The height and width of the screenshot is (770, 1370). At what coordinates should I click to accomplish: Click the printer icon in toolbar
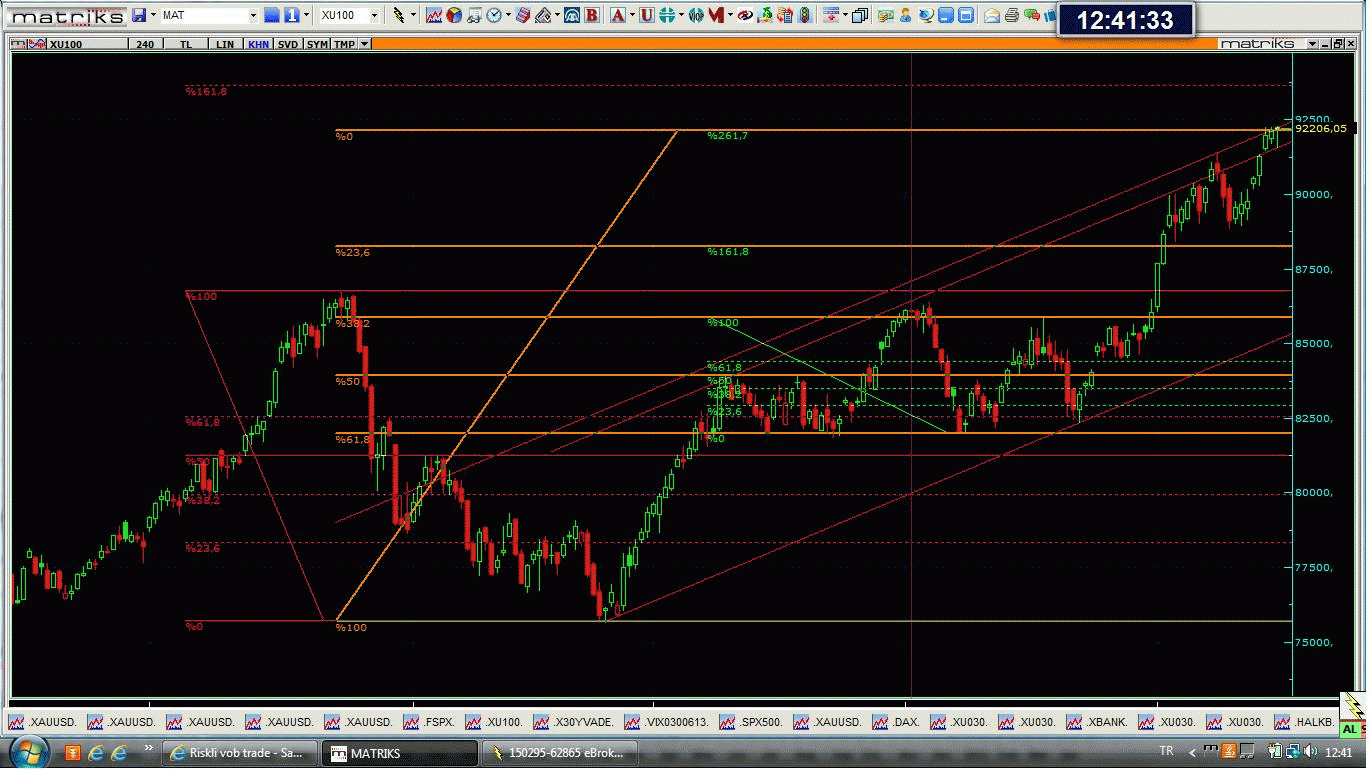[1011, 15]
